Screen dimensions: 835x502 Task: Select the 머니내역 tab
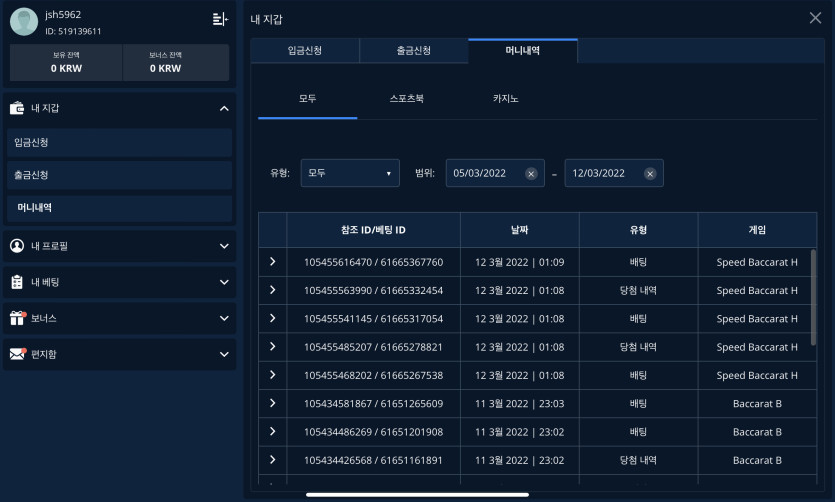pyautogui.click(x=522, y=51)
